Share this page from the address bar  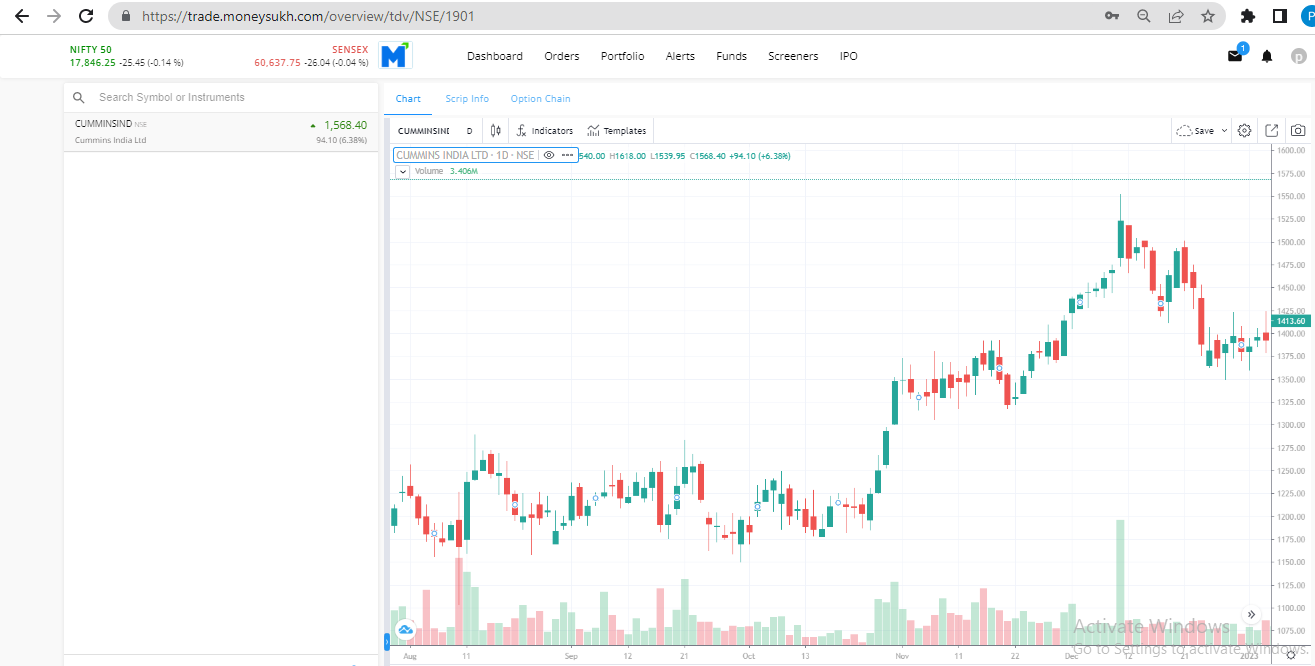tap(1176, 16)
